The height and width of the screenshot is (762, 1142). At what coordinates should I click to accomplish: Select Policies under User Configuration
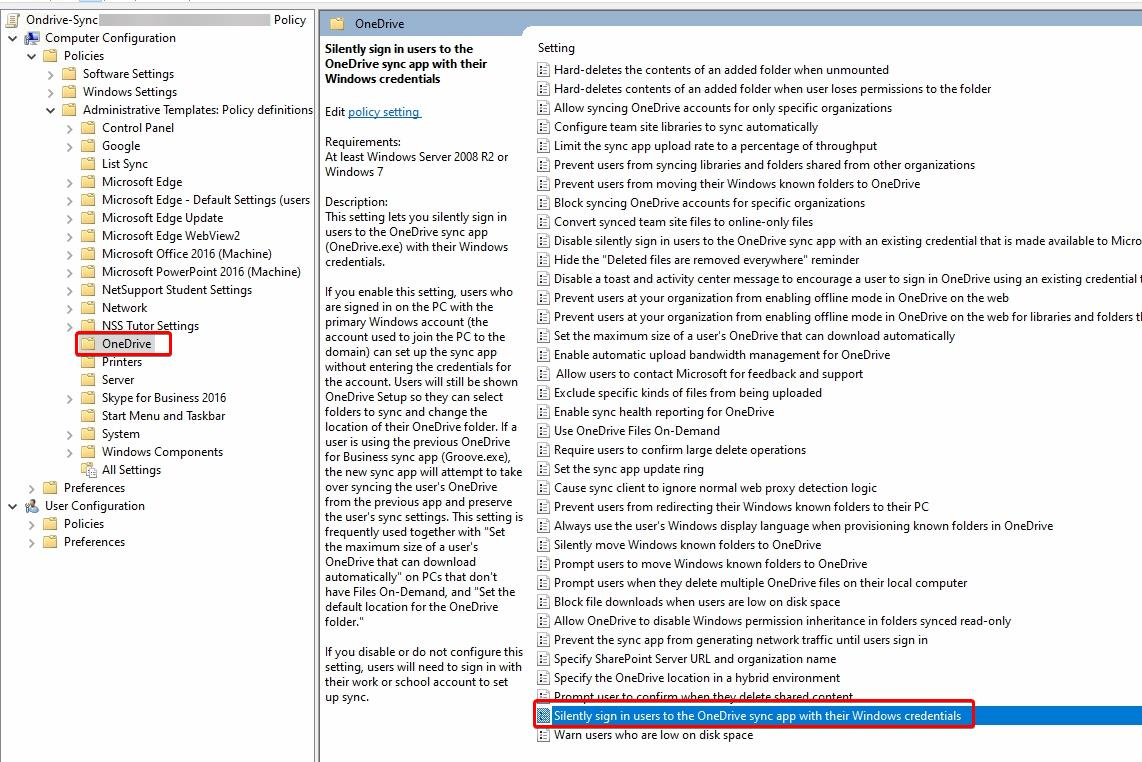(x=84, y=524)
